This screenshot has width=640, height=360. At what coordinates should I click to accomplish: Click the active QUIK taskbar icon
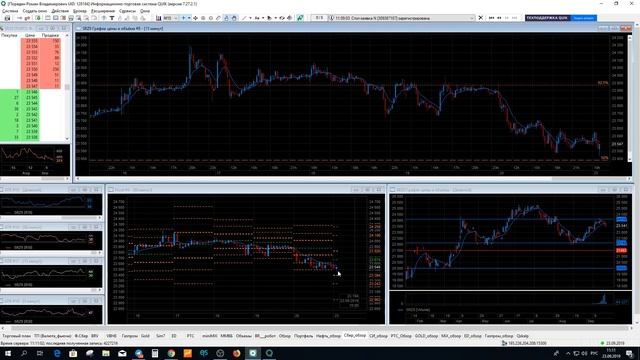253,353
